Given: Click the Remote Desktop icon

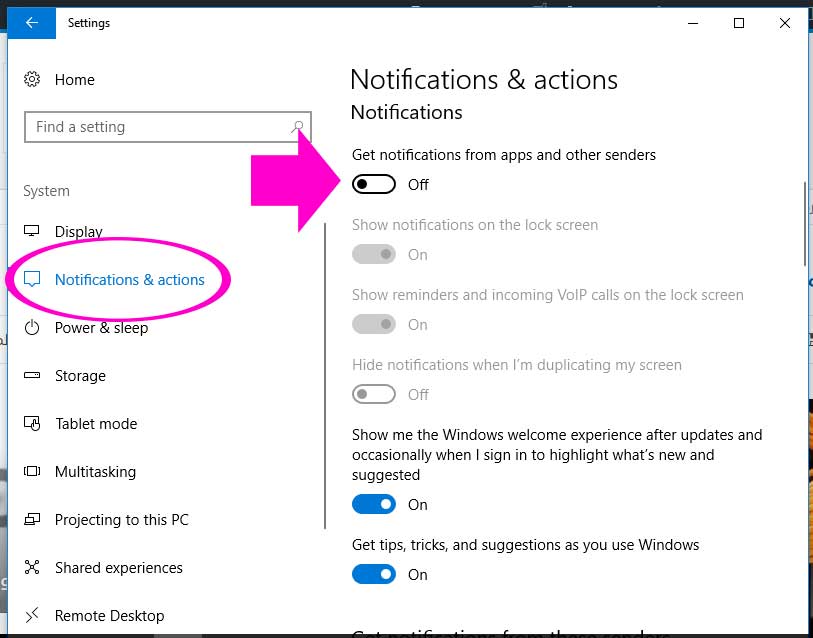Looking at the screenshot, I should (x=32, y=615).
